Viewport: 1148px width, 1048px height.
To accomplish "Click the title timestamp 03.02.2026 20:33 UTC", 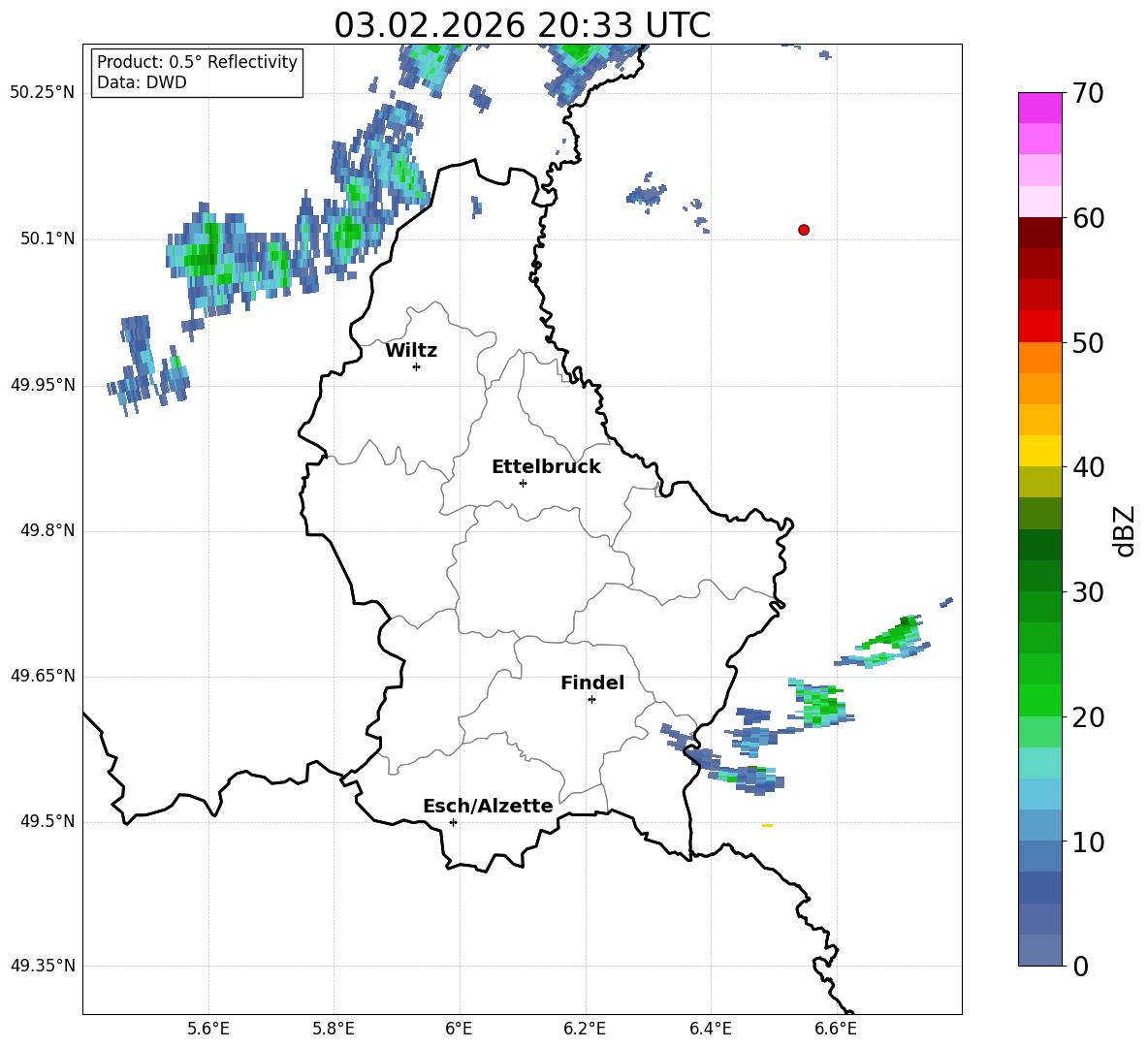I will 522,25.
